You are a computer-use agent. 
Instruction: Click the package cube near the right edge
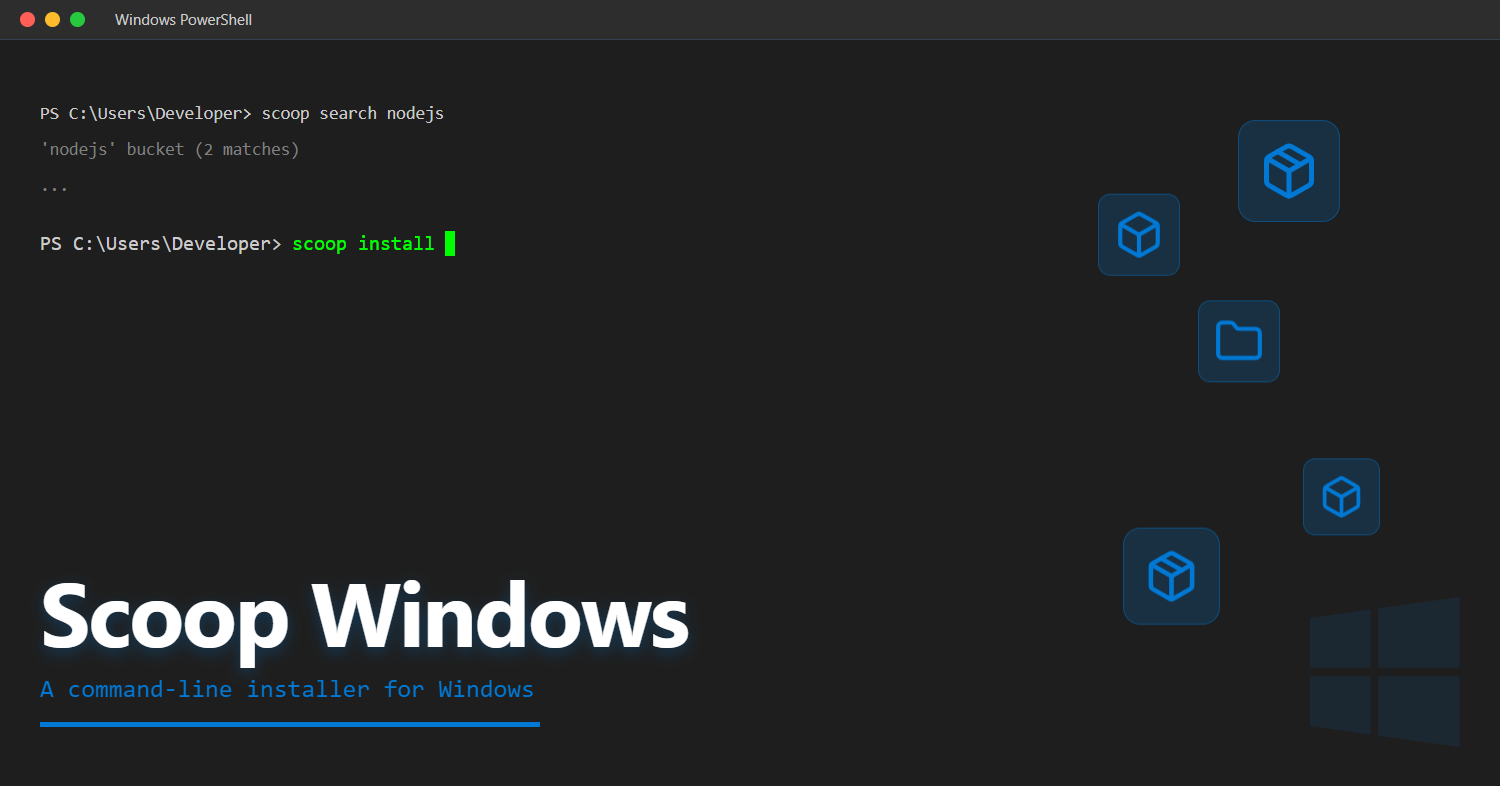tap(1341, 496)
